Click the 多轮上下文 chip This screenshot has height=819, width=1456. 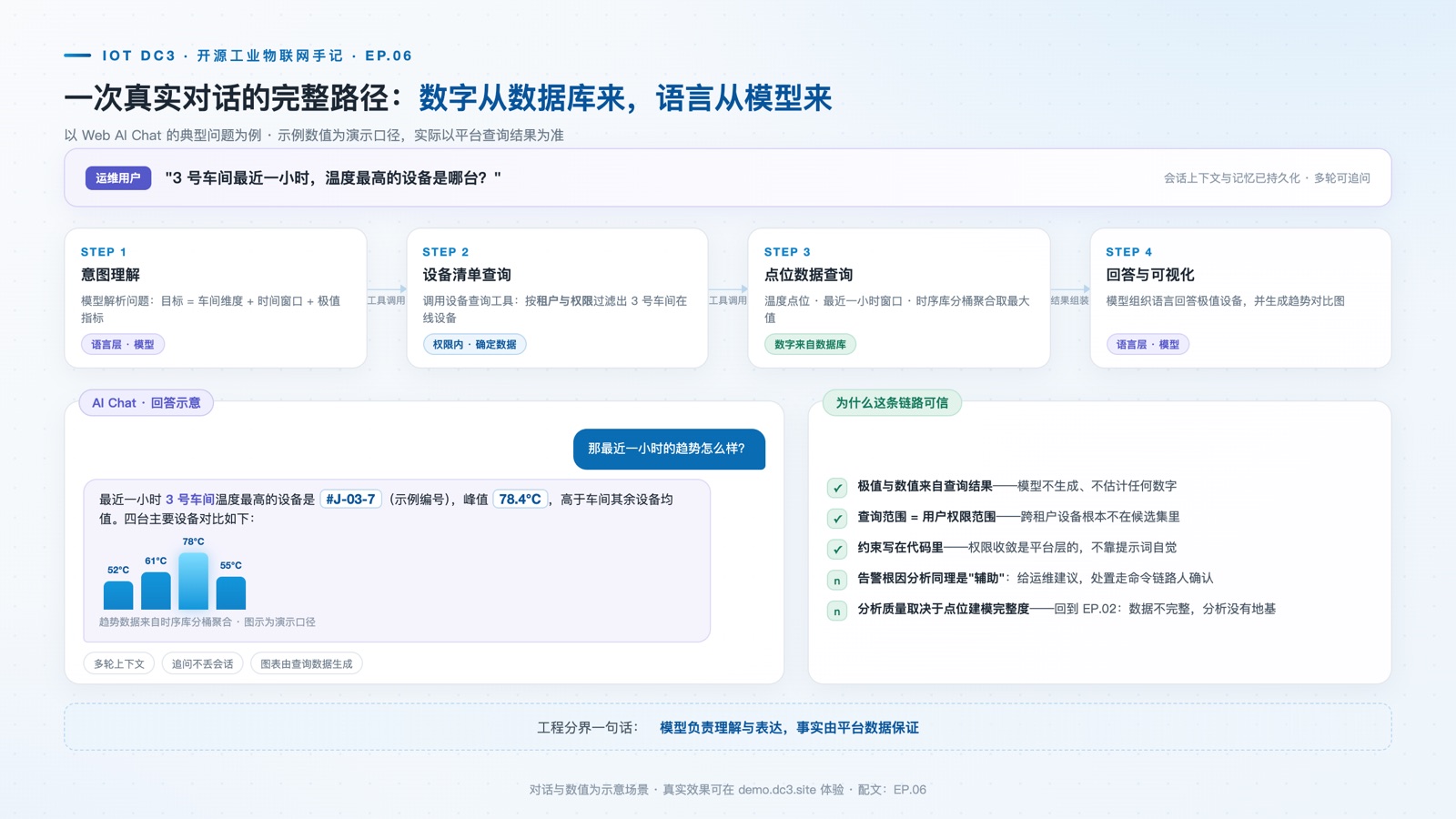click(119, 663)
